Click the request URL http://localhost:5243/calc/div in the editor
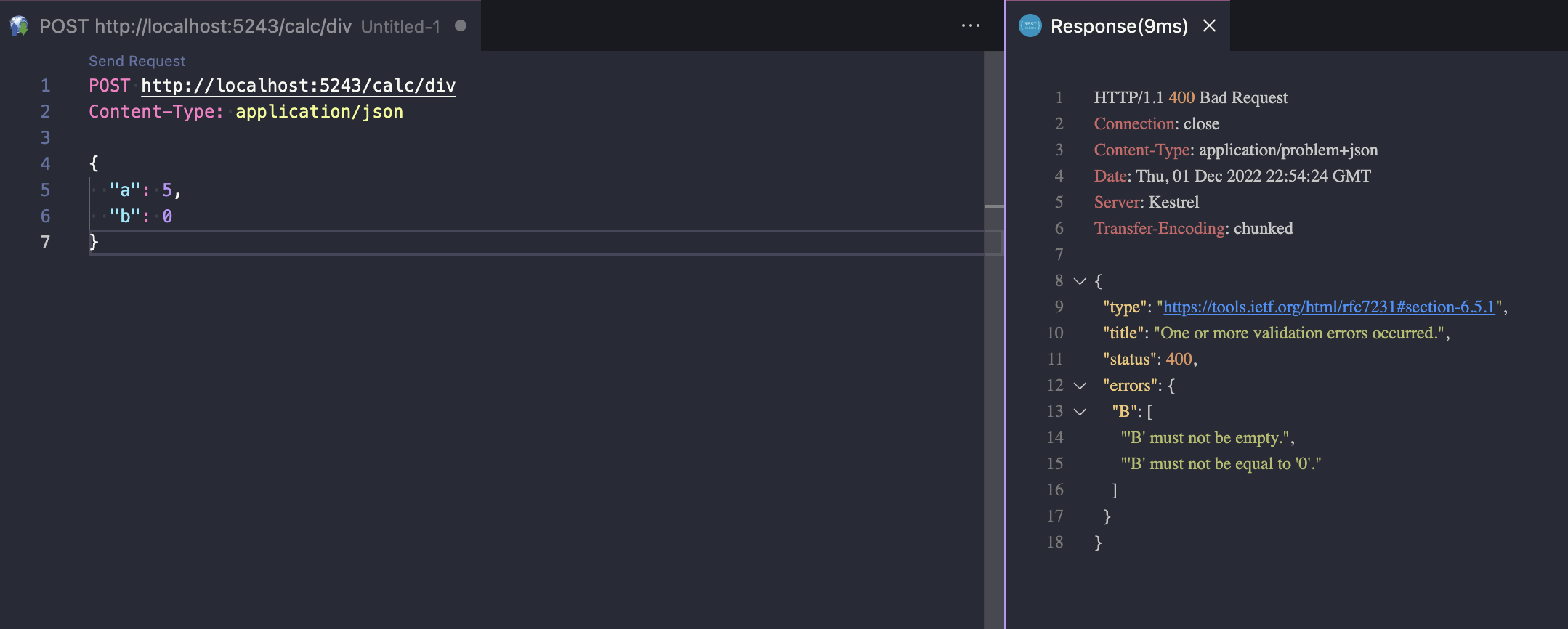 click(299, 86)
